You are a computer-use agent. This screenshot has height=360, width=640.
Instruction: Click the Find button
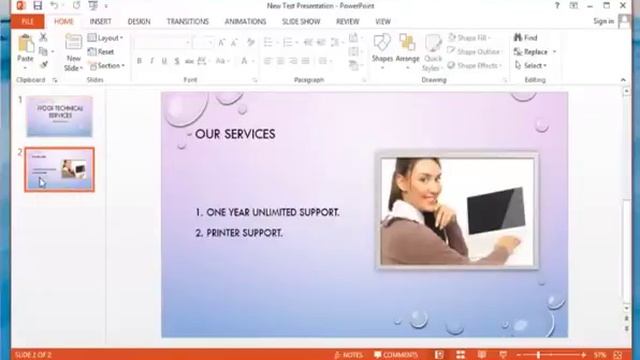click(x=526, y=38)
